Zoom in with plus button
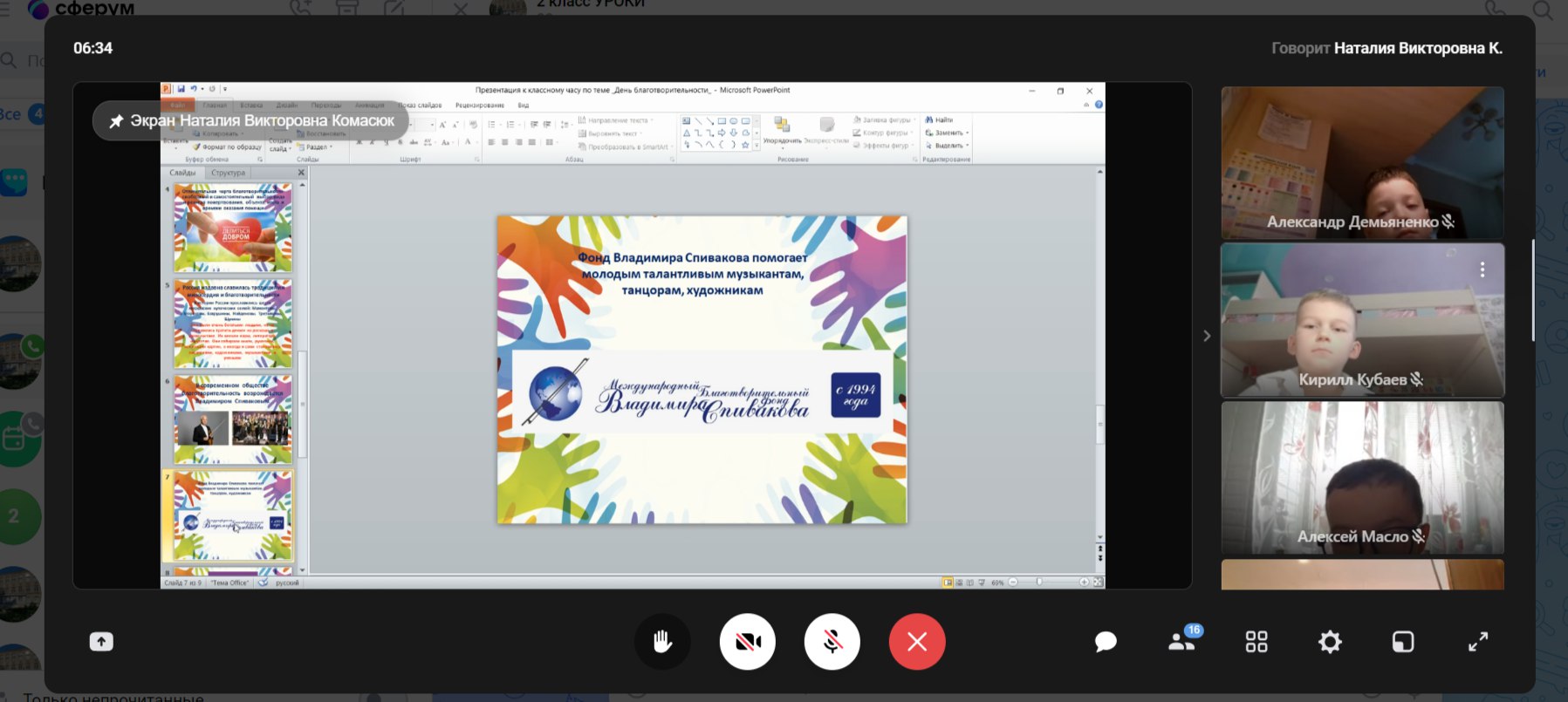1568x702 pixels. point(1084,582)
